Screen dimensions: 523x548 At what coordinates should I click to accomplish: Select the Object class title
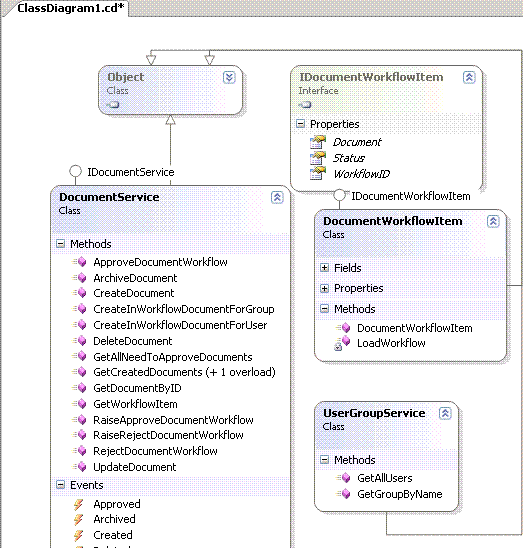click(126, 77)
